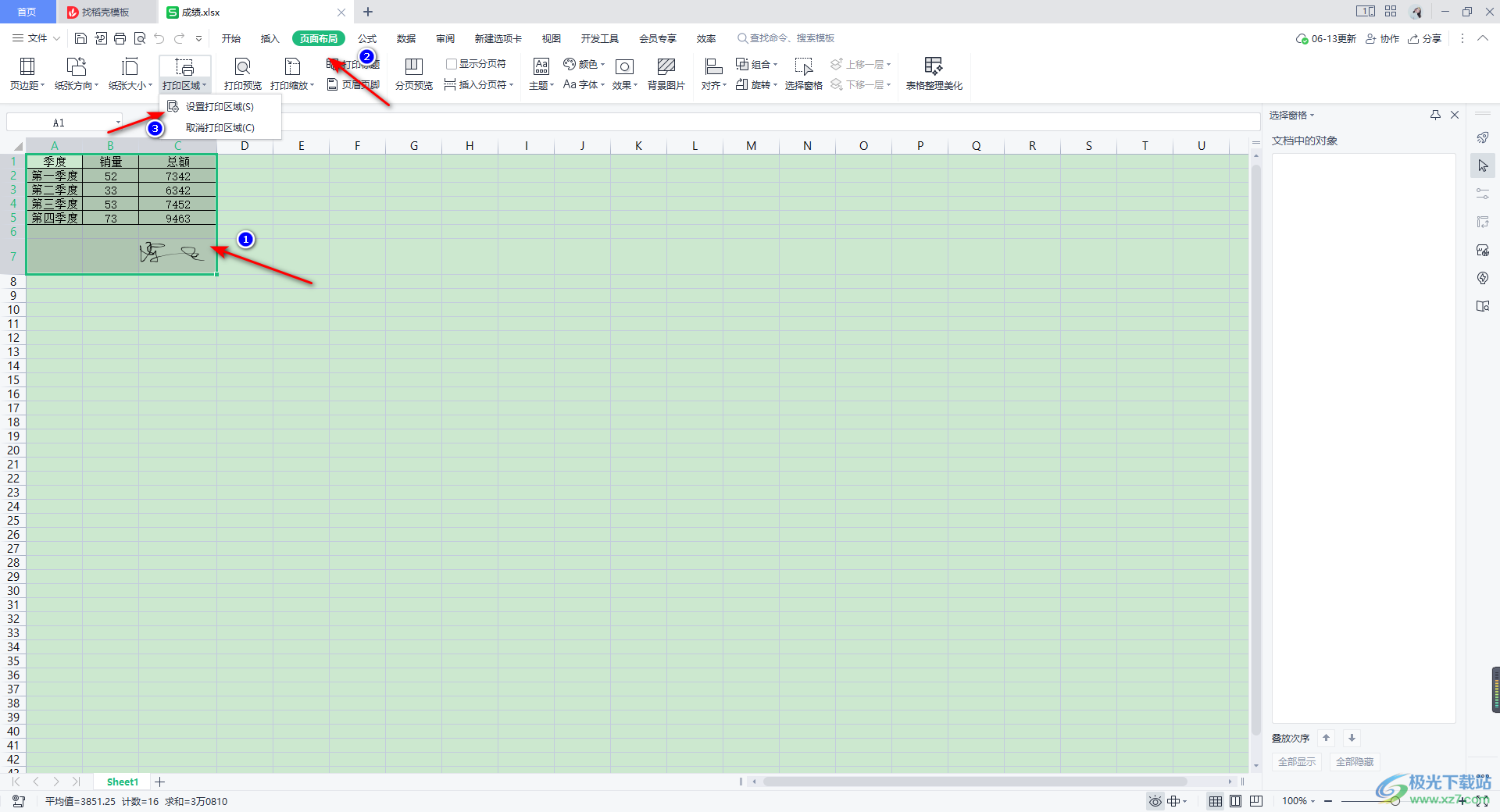The image size is (1500, 812).
Task: Open the 效果 effects tool
Action: coord(625,74)
